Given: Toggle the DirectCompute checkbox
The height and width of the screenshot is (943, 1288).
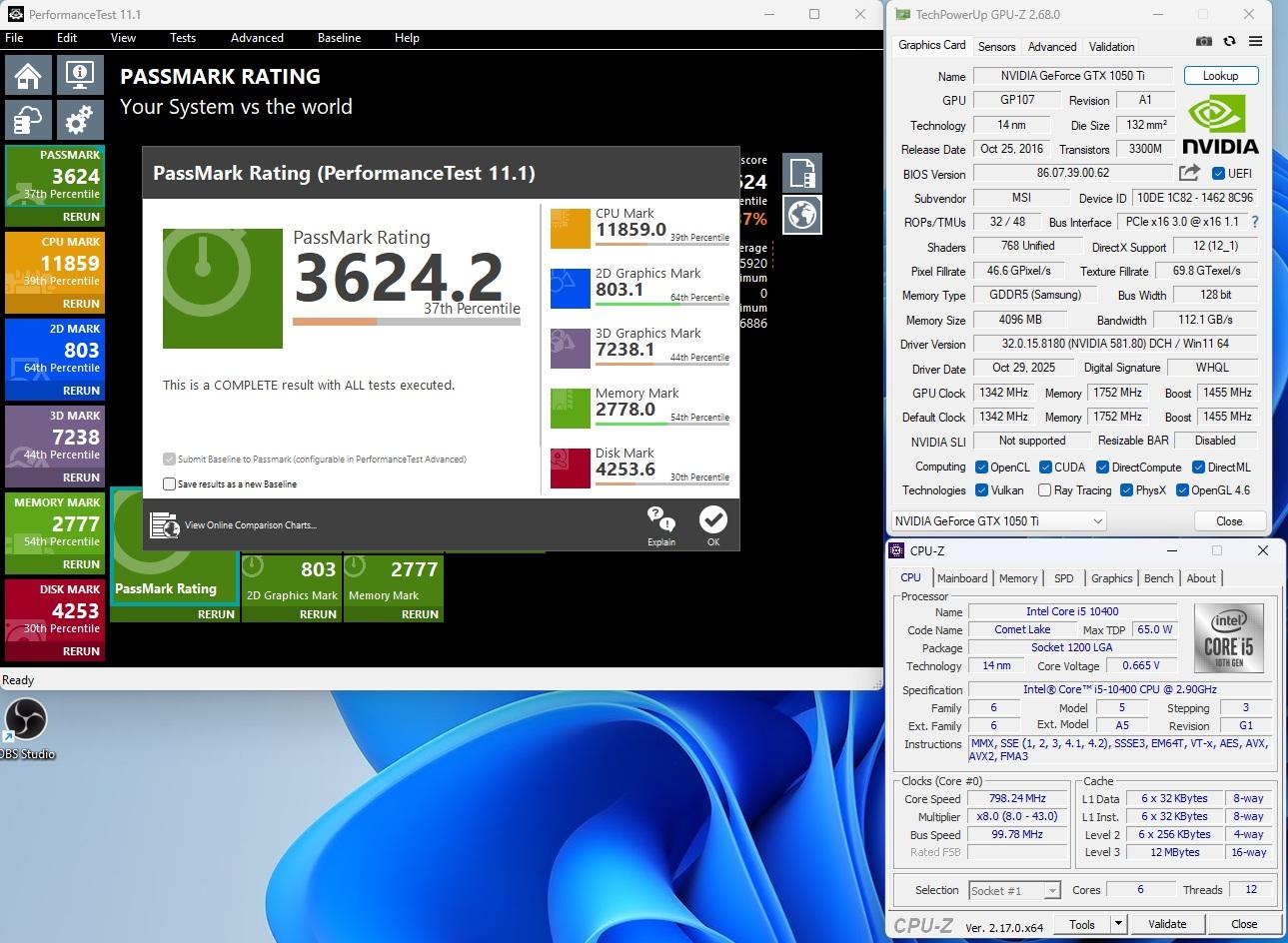Looking at the screenshot, I should click(x=1102, y=467).
